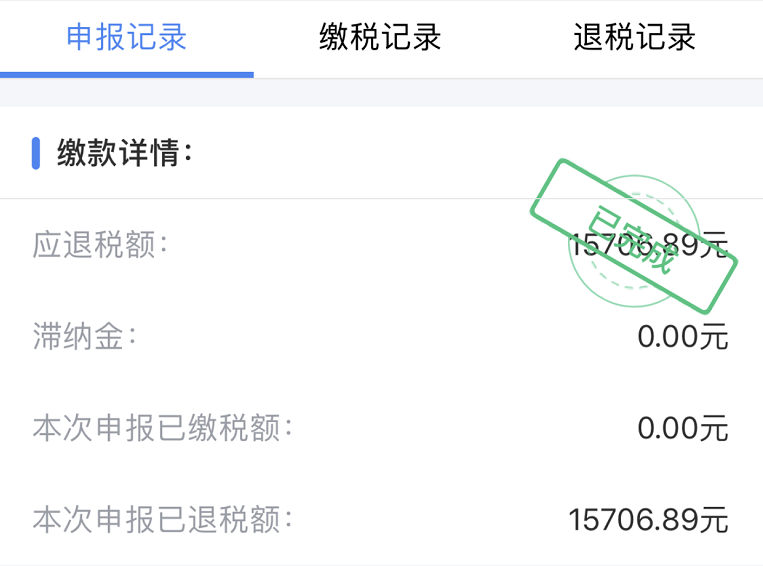Viewport: 763px width, 566px height.
Task: Click the 元 unit after the 滞纳金 amount
Action: coord(714,337)
